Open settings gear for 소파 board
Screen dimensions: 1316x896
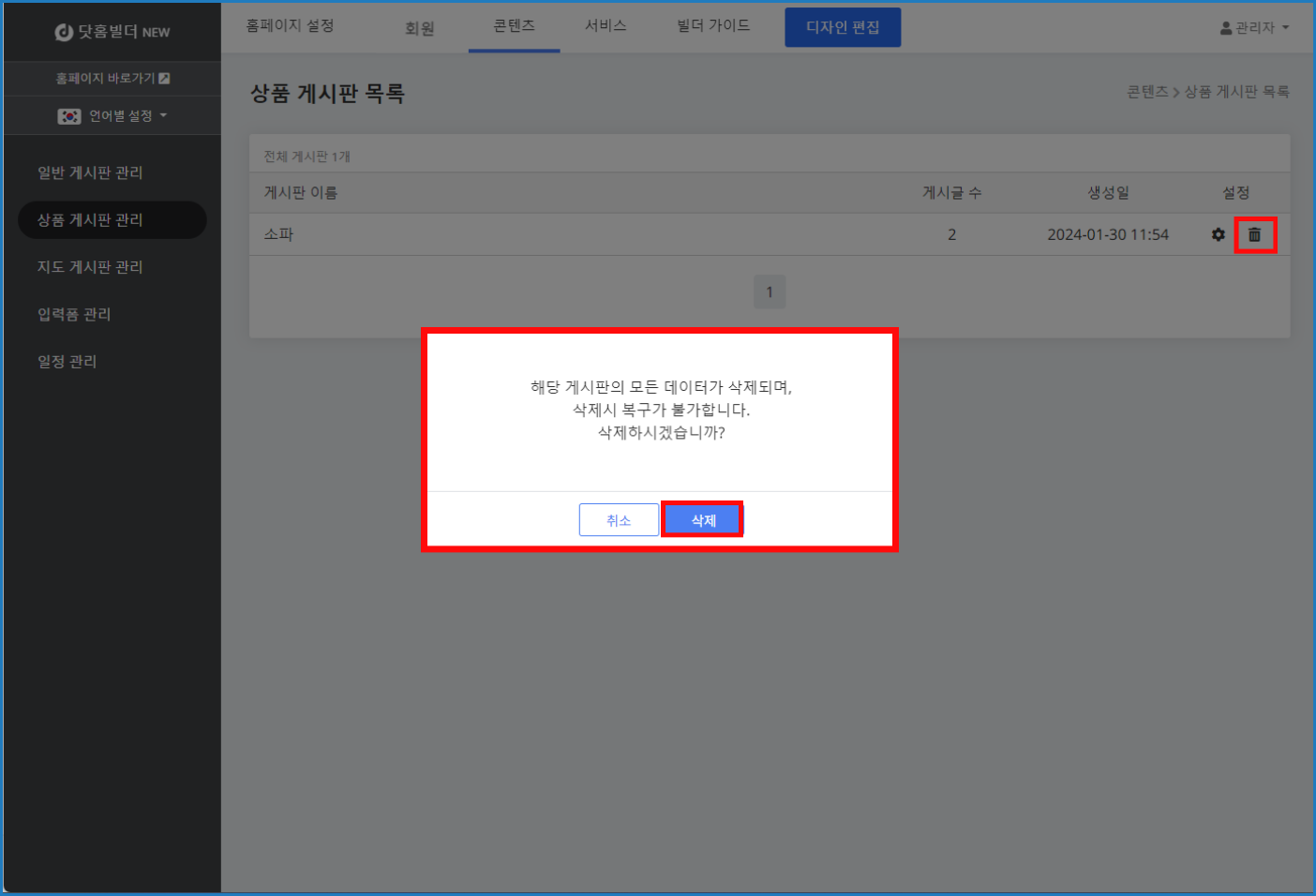point(1218,234)
